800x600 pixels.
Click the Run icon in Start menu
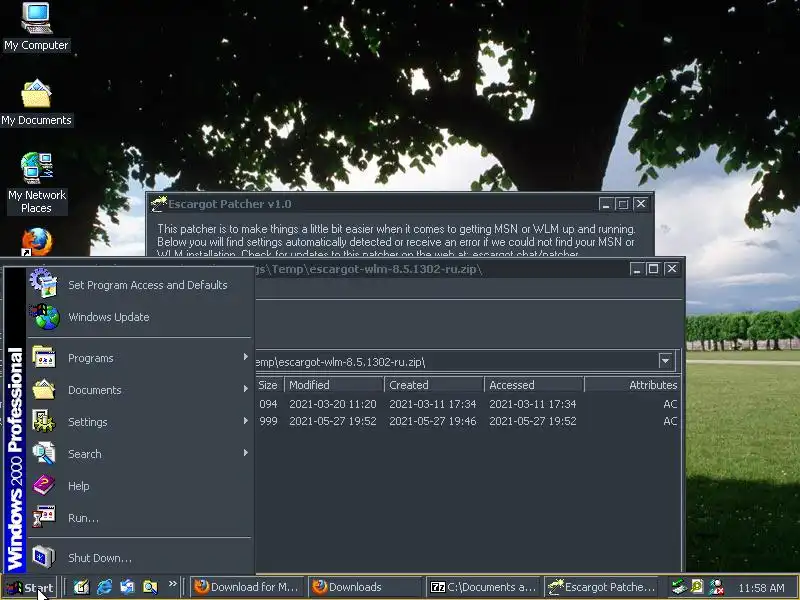point(44,516)
